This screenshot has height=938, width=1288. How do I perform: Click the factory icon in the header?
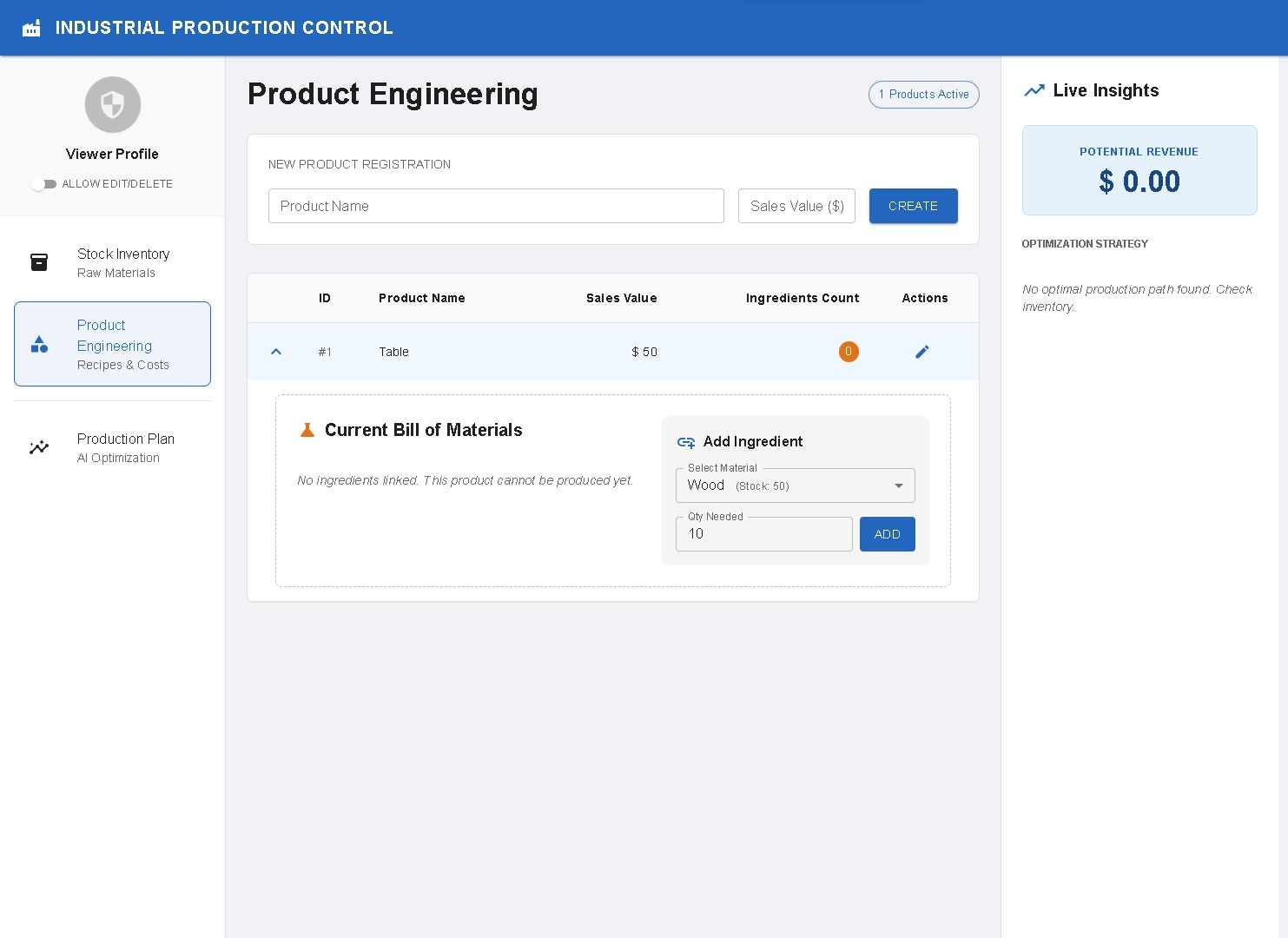coord(31,29)
